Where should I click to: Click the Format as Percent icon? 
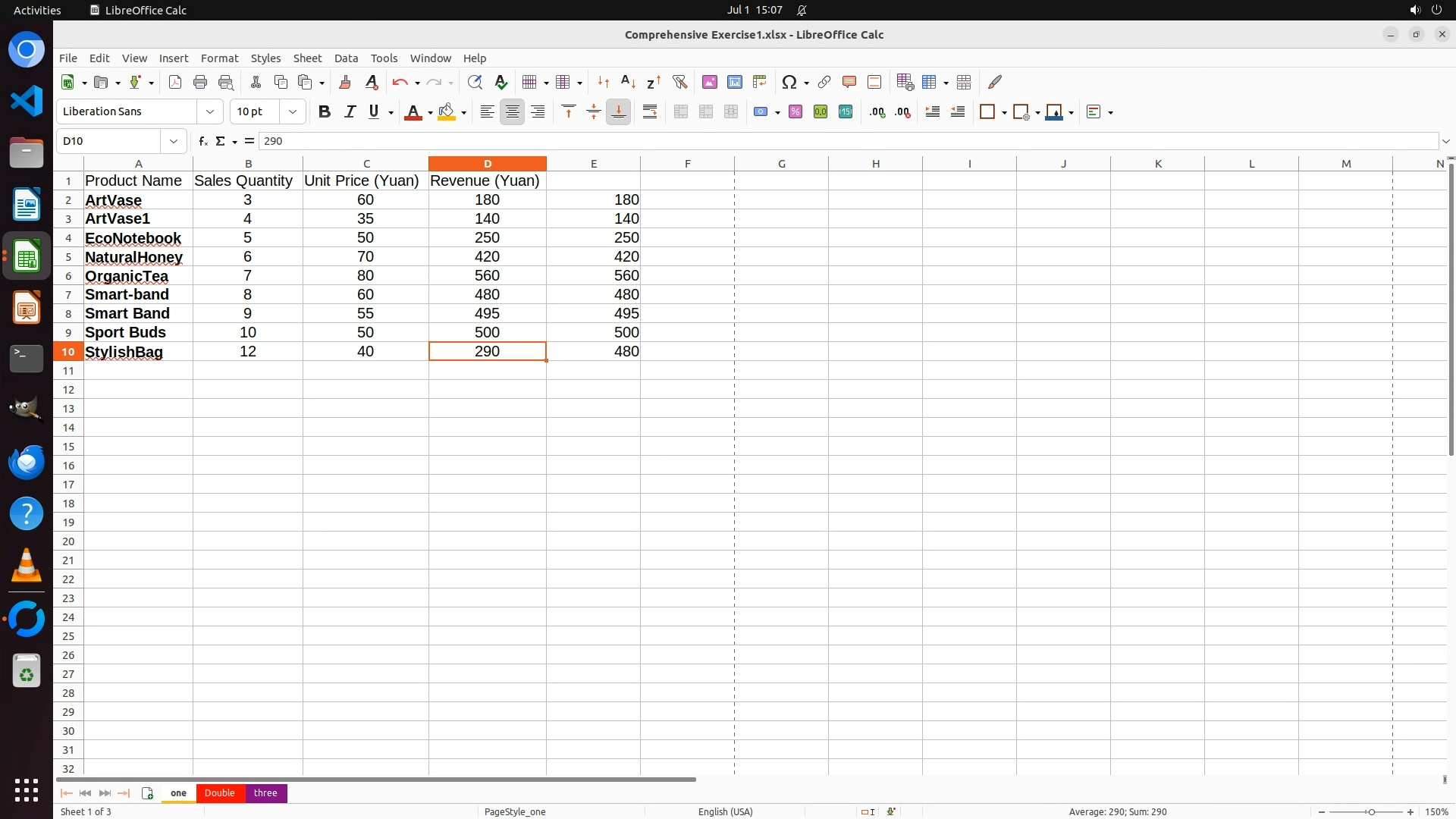pyautogui.click(x=795, y=111)
